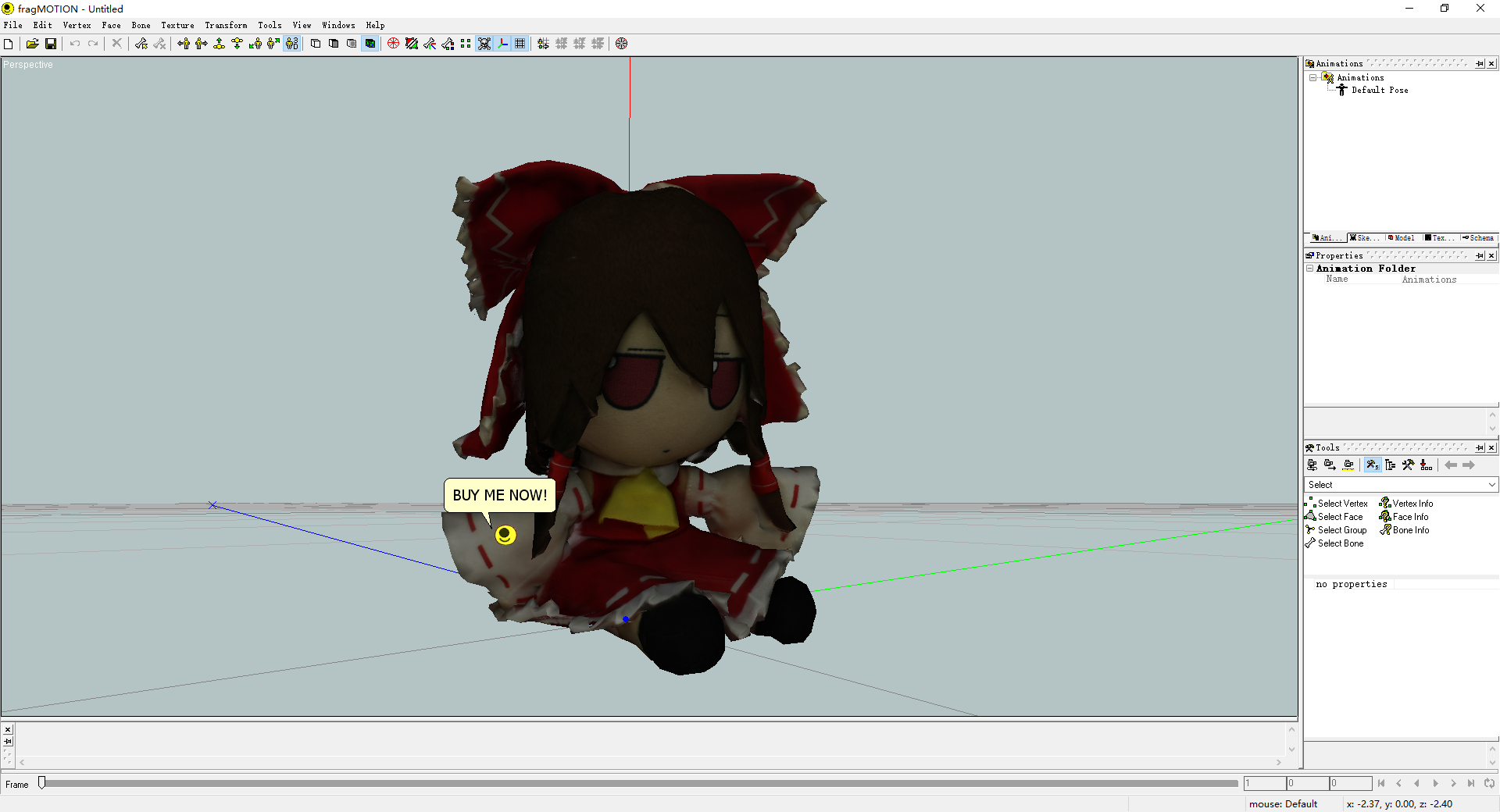
Task: Click the redo arrow in the toolbar
Action: click(x=93, y=44)
